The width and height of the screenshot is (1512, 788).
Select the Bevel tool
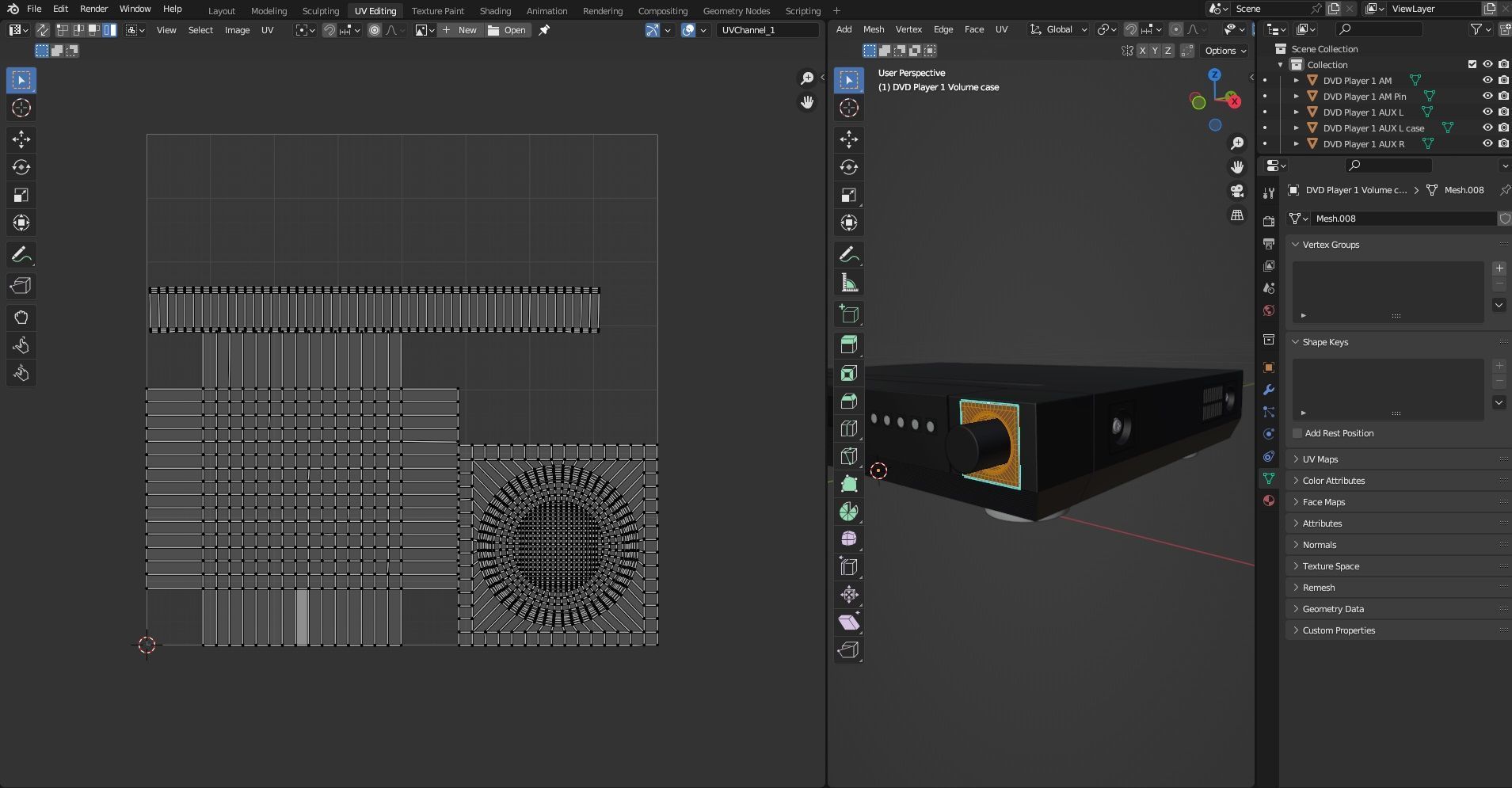[x=849, y=401]
